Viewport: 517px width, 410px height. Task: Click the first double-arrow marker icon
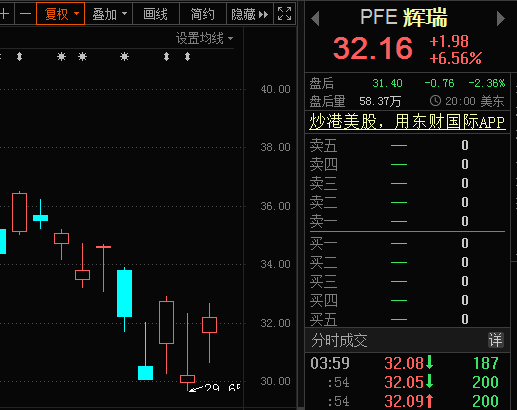coord(20,57)
